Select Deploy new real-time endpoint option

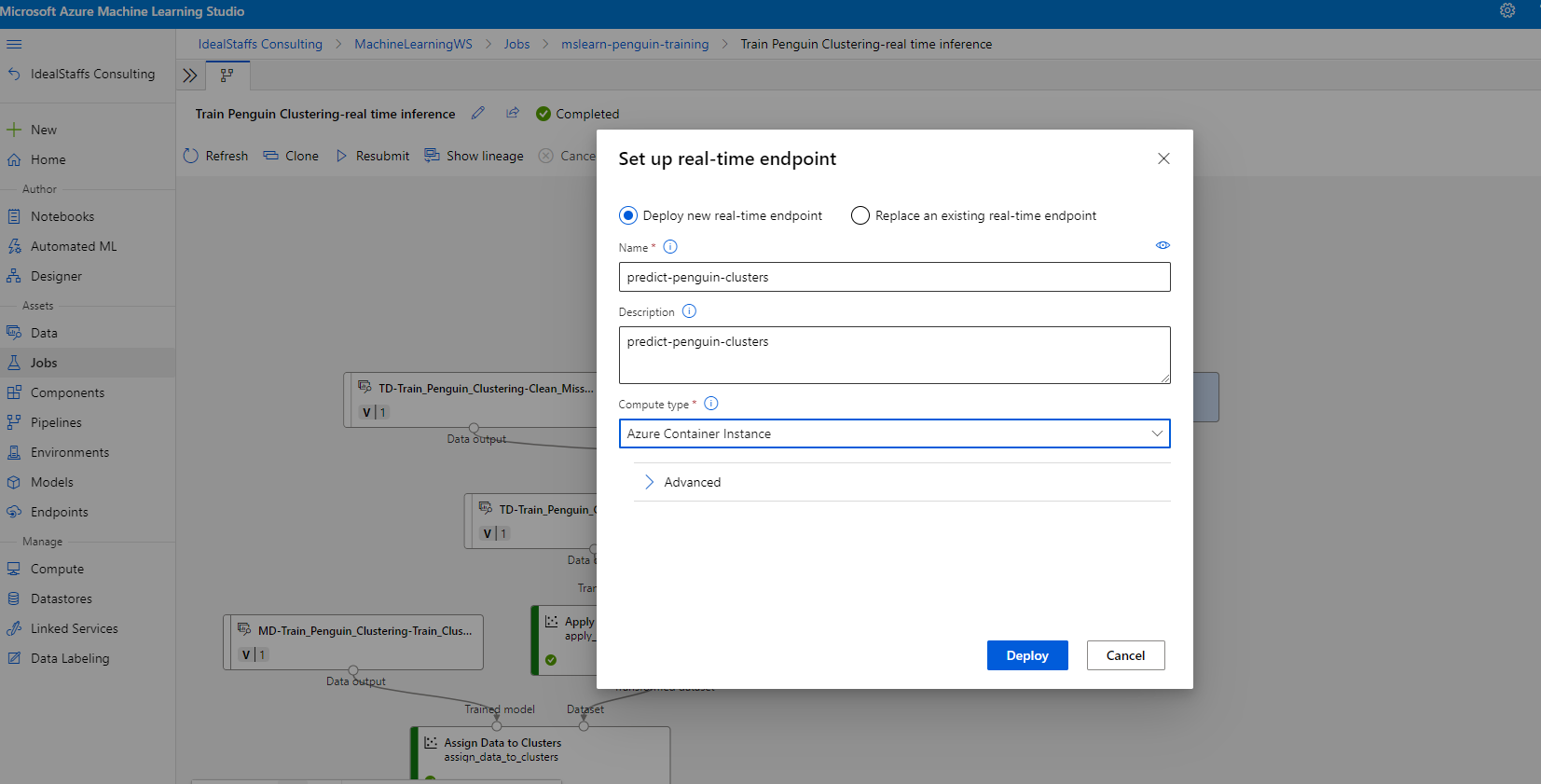(x=628, y=215)
